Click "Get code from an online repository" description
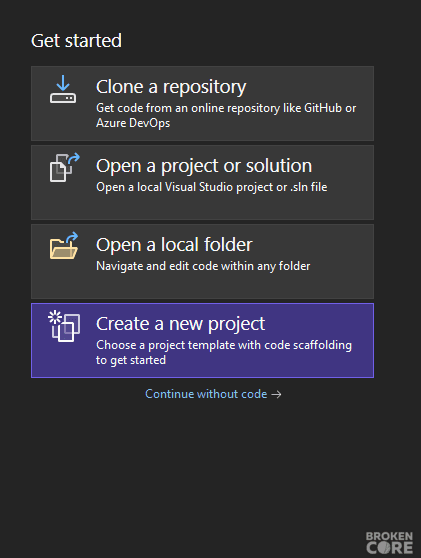421x558 pixels. [226, 115]
